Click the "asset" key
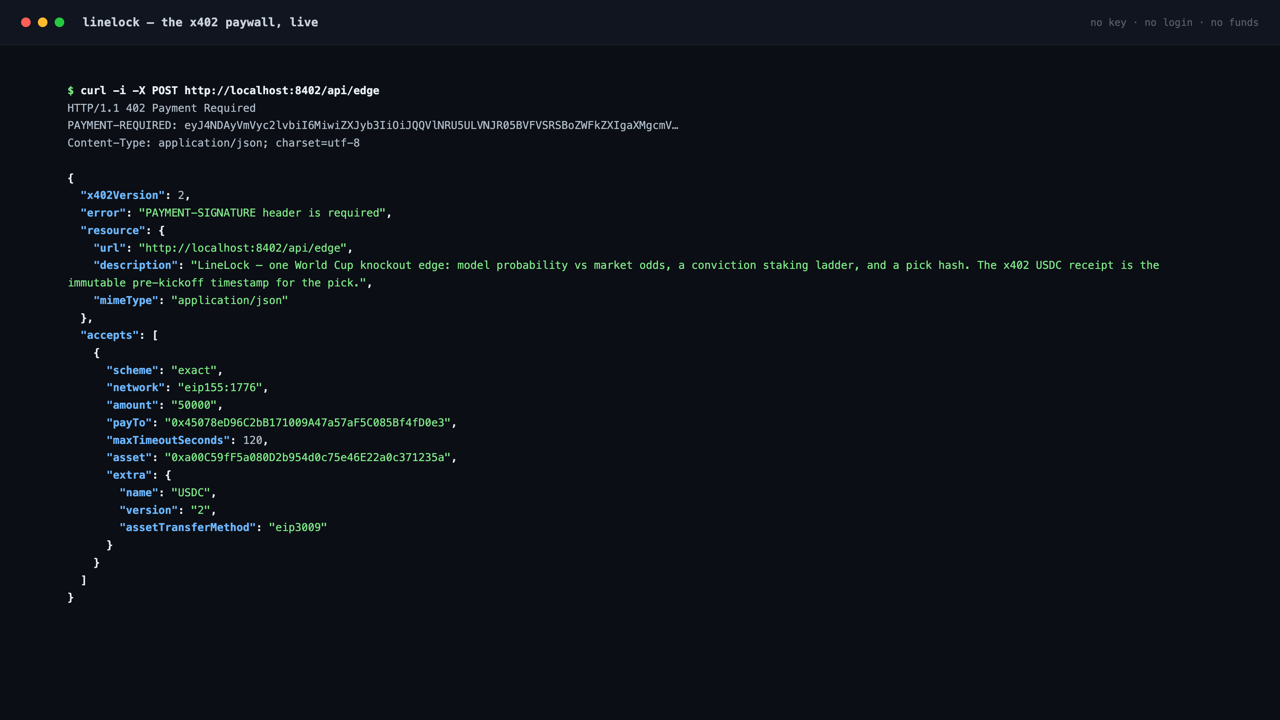Screen dimensions: 1280x720 129,458
